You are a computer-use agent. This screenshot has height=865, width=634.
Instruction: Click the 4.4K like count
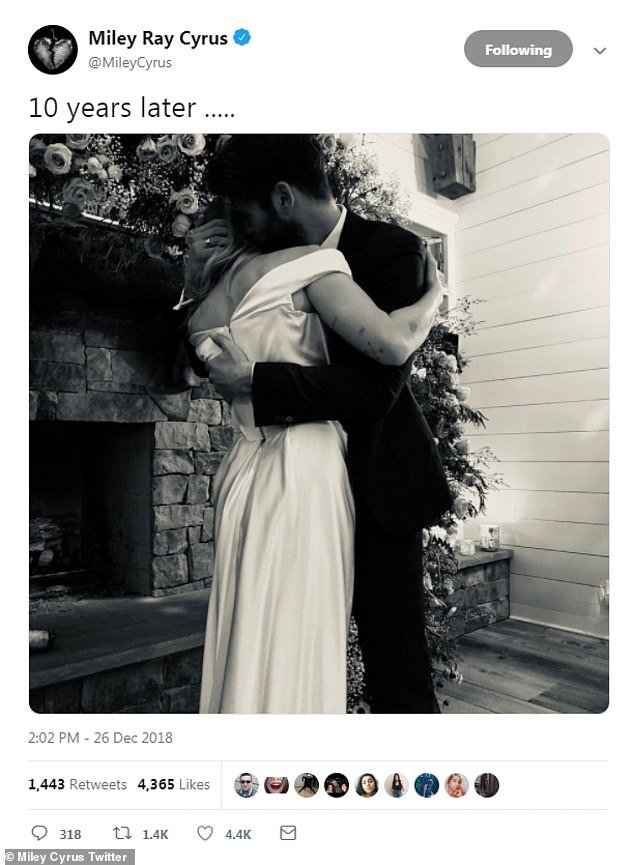pos(236,833)
